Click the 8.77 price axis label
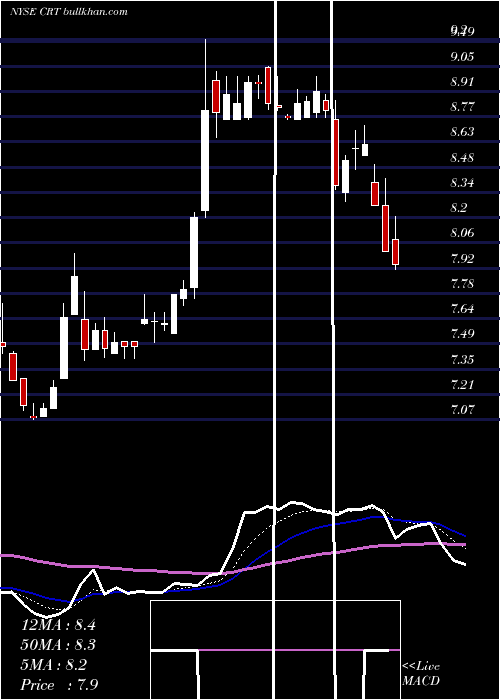500x700 pixels. (x=462, y=107)
